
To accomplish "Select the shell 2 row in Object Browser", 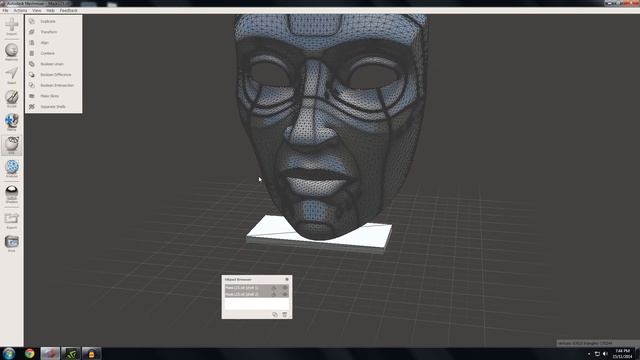I will pos(257,294).
